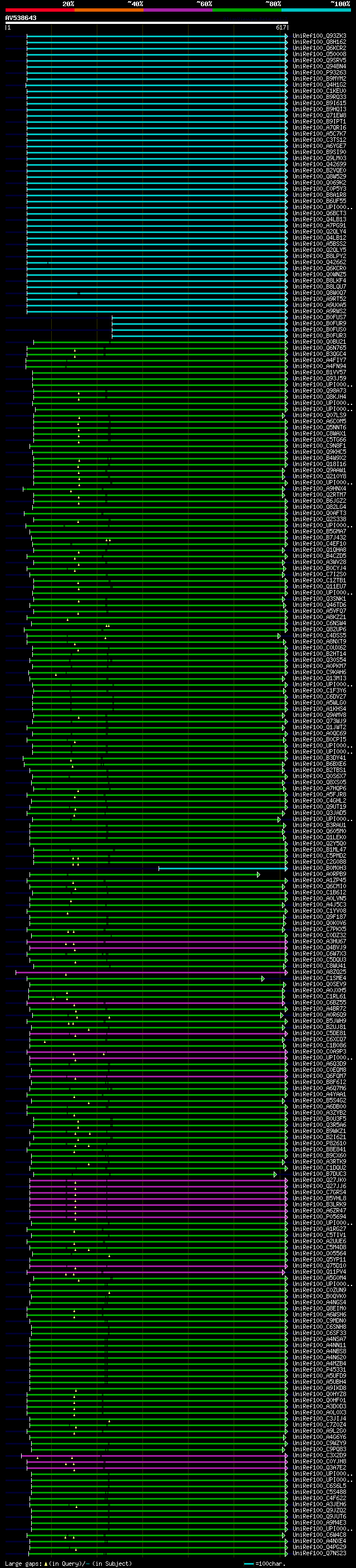Click the UniRef100_B7J432 label

(319, 537)
